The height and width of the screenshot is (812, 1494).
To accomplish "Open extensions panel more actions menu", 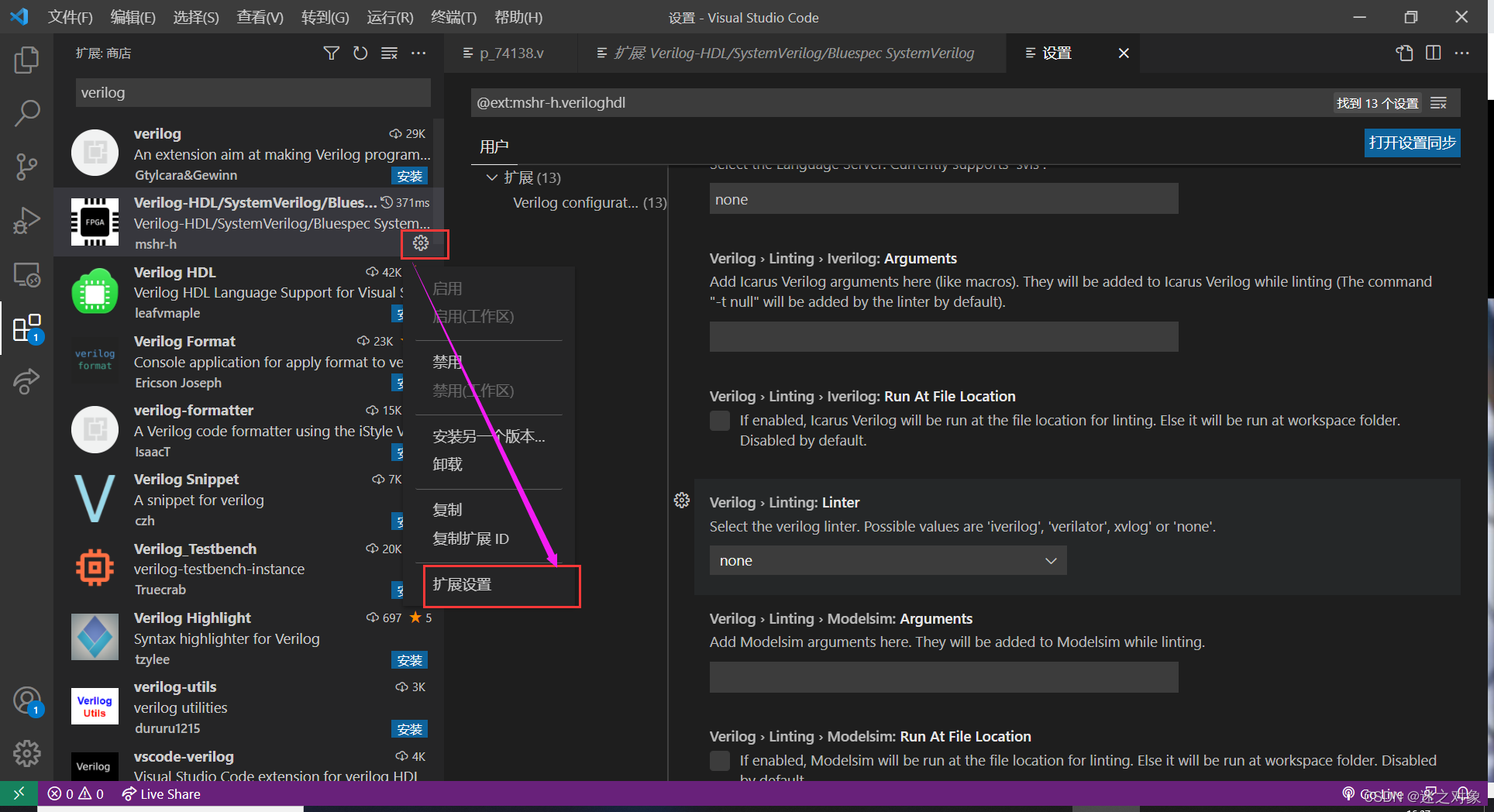I will [418, 53].
